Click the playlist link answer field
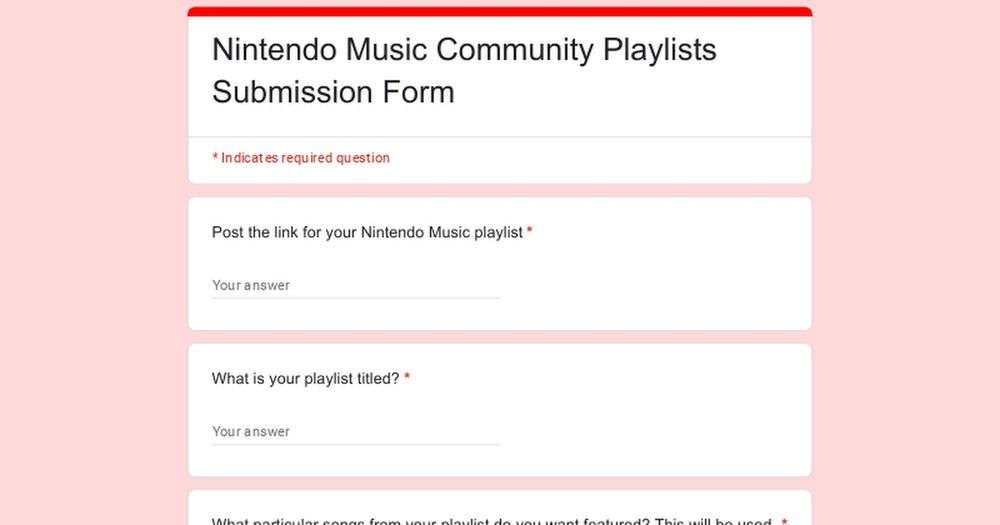Screen dimensions: 1000x525 (355, 285)
